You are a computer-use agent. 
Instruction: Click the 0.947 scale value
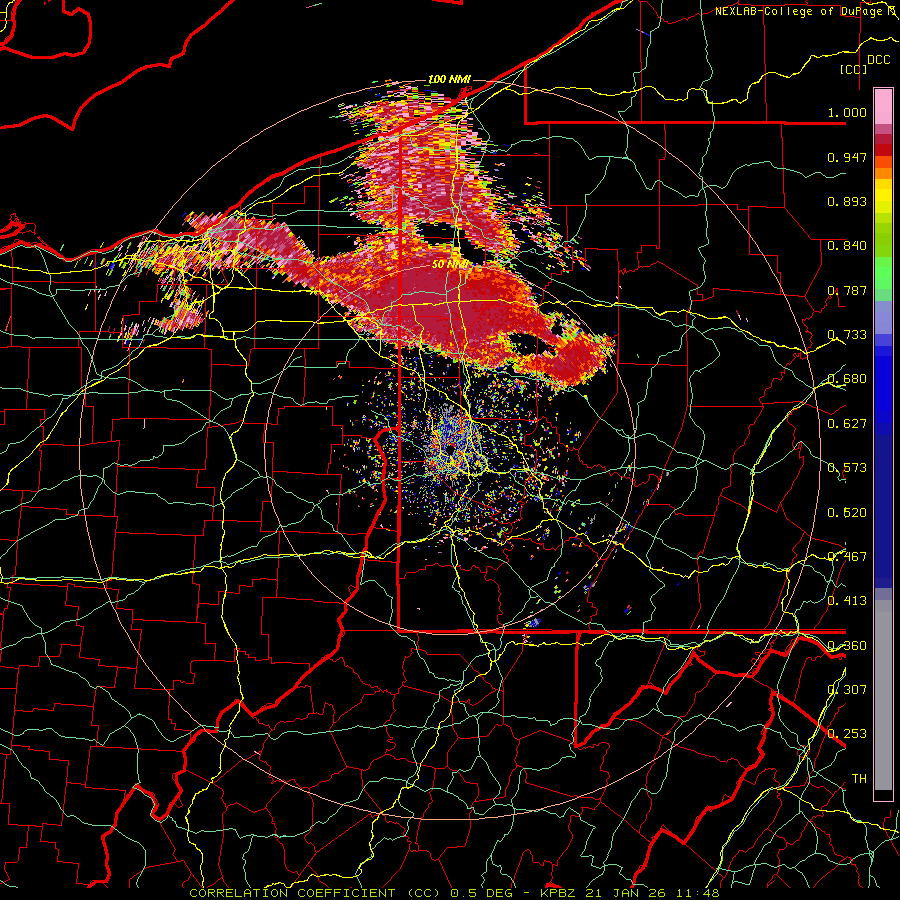tap(847, 157)
